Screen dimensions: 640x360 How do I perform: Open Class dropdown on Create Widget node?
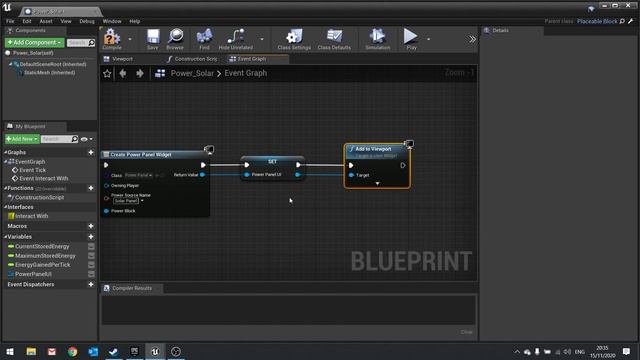click(138, 176)
